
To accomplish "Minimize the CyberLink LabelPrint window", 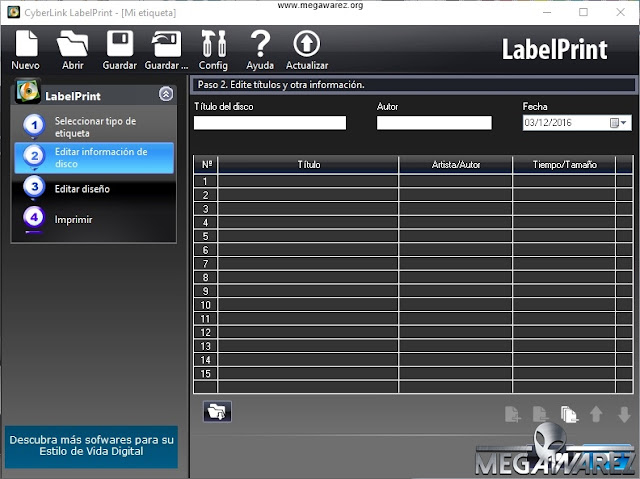I will click(547, 12).
